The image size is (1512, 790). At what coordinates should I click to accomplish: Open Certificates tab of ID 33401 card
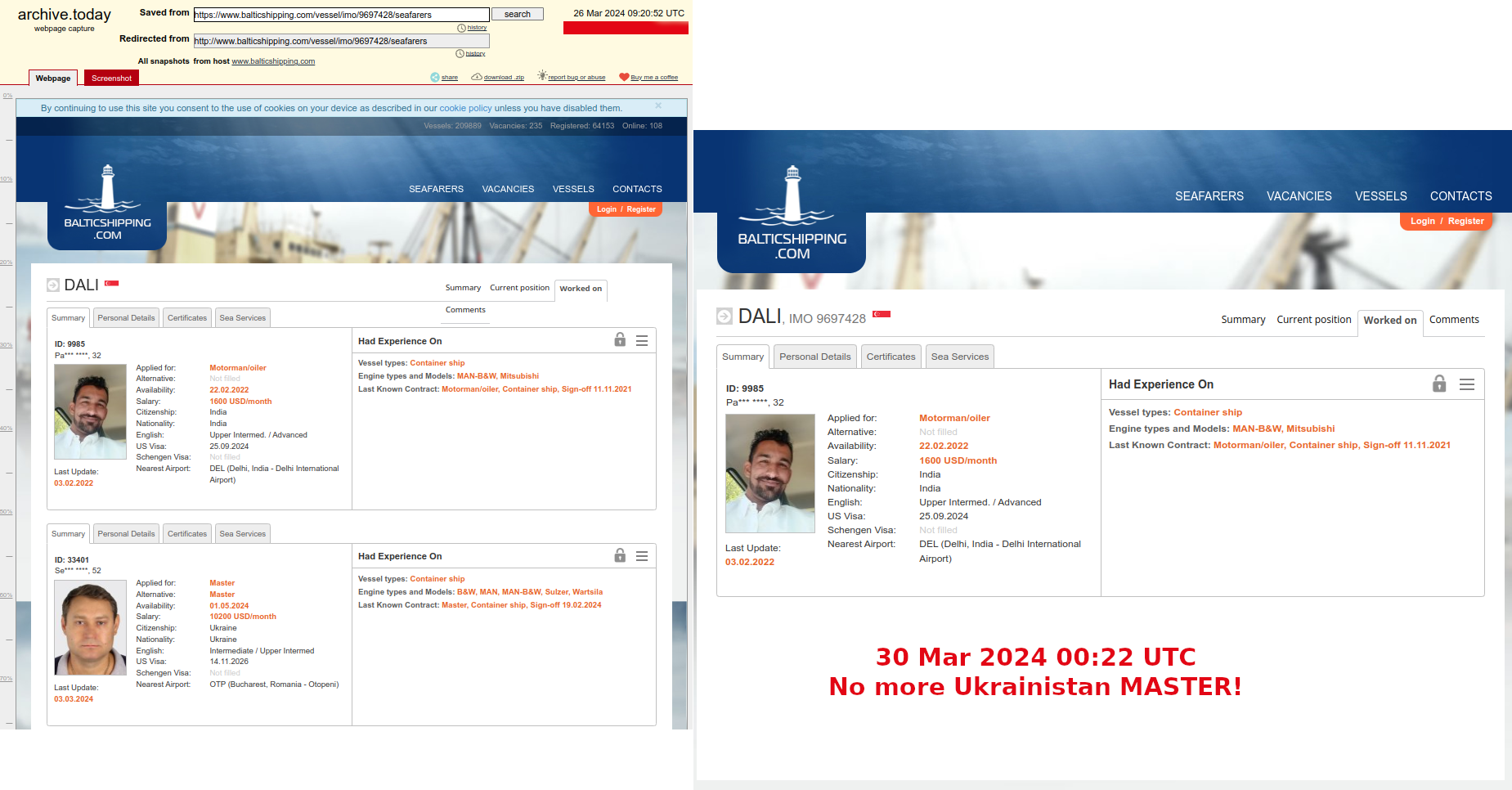pyautogui.click(x=187, y=533)
